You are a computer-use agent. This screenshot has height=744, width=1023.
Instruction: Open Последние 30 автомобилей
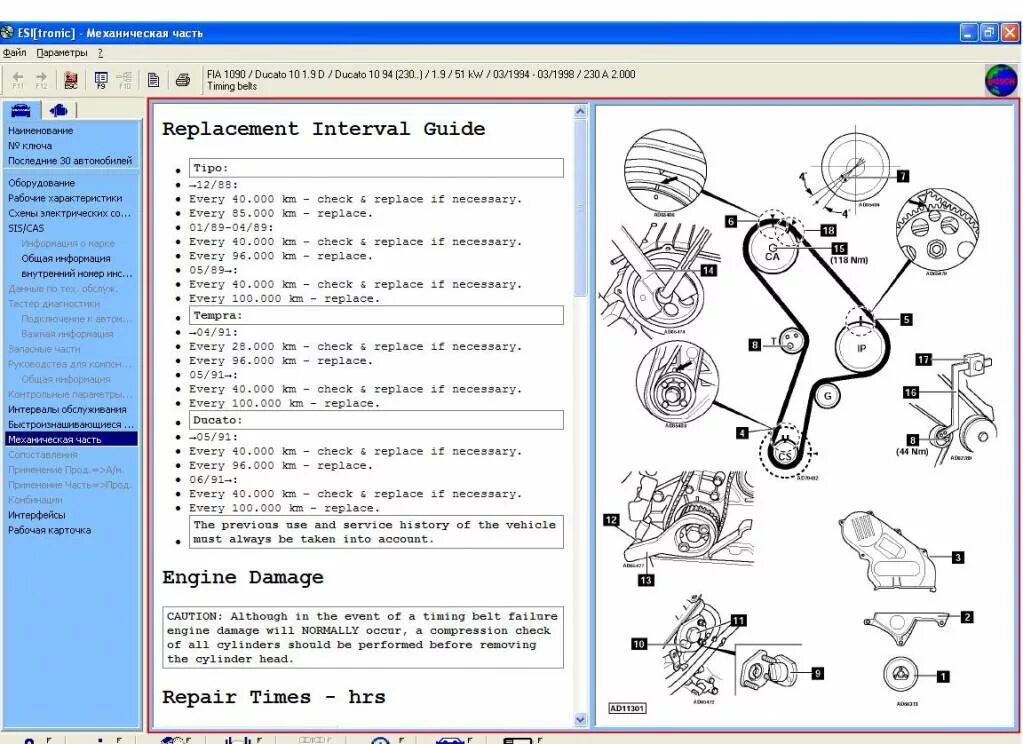tap(70, 161)
